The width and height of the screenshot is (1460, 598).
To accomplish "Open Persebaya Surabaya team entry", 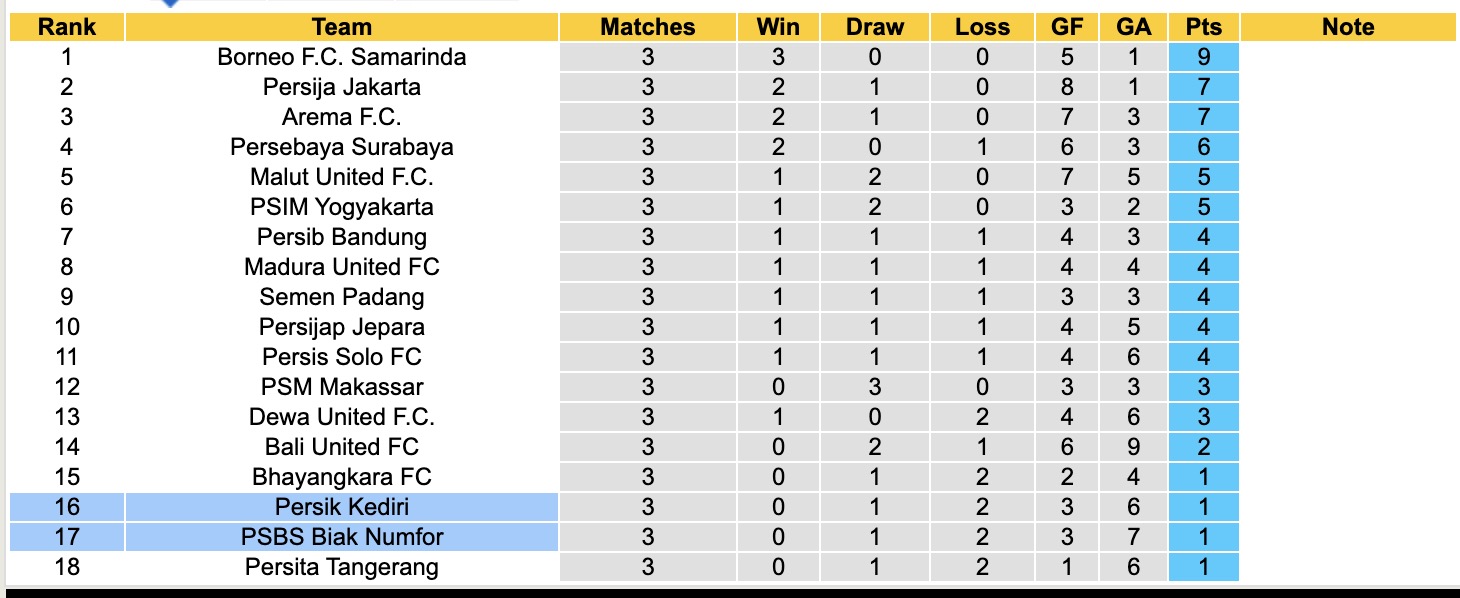I will 341,147.
